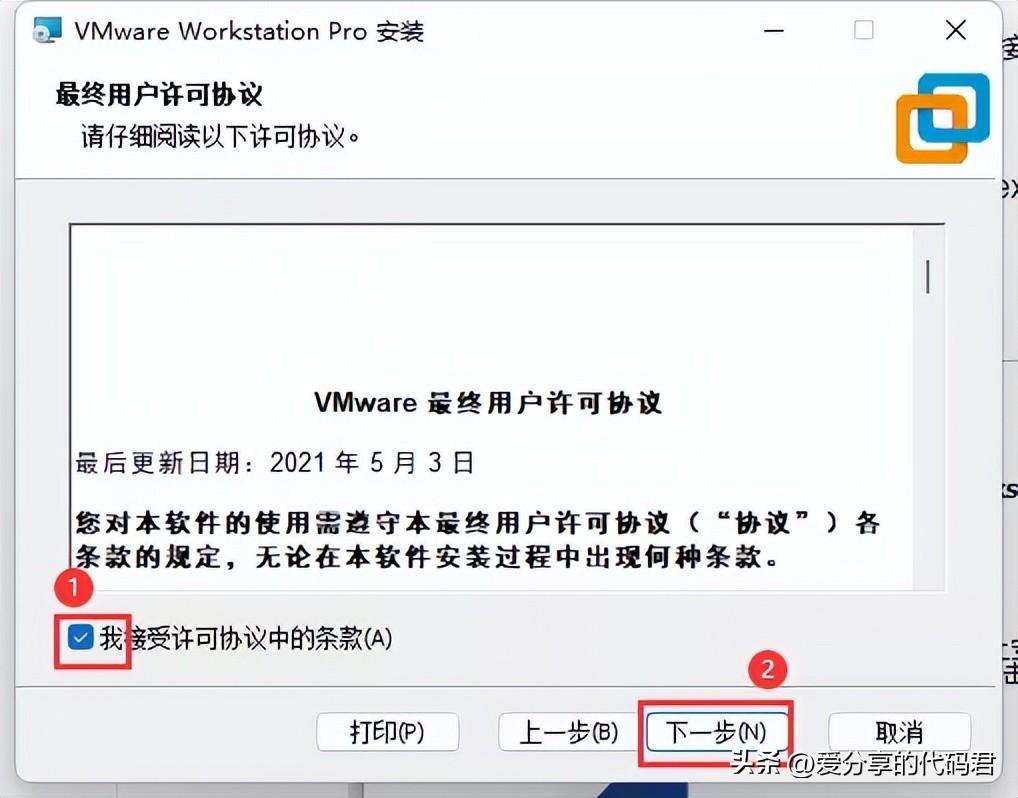Uncheck the accept license terms checkbox
Viewport: 1018px width, 798px height.
[81, 638]
